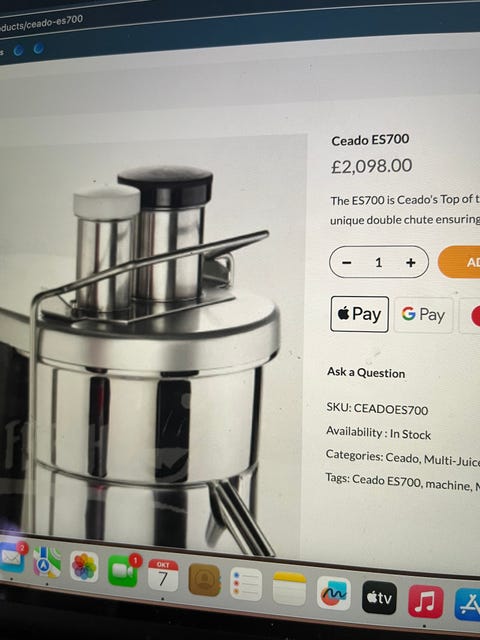The width and height of the screenshot is (480, 640).
Task: Pay with the Apple Pay button
Action: 359,314
